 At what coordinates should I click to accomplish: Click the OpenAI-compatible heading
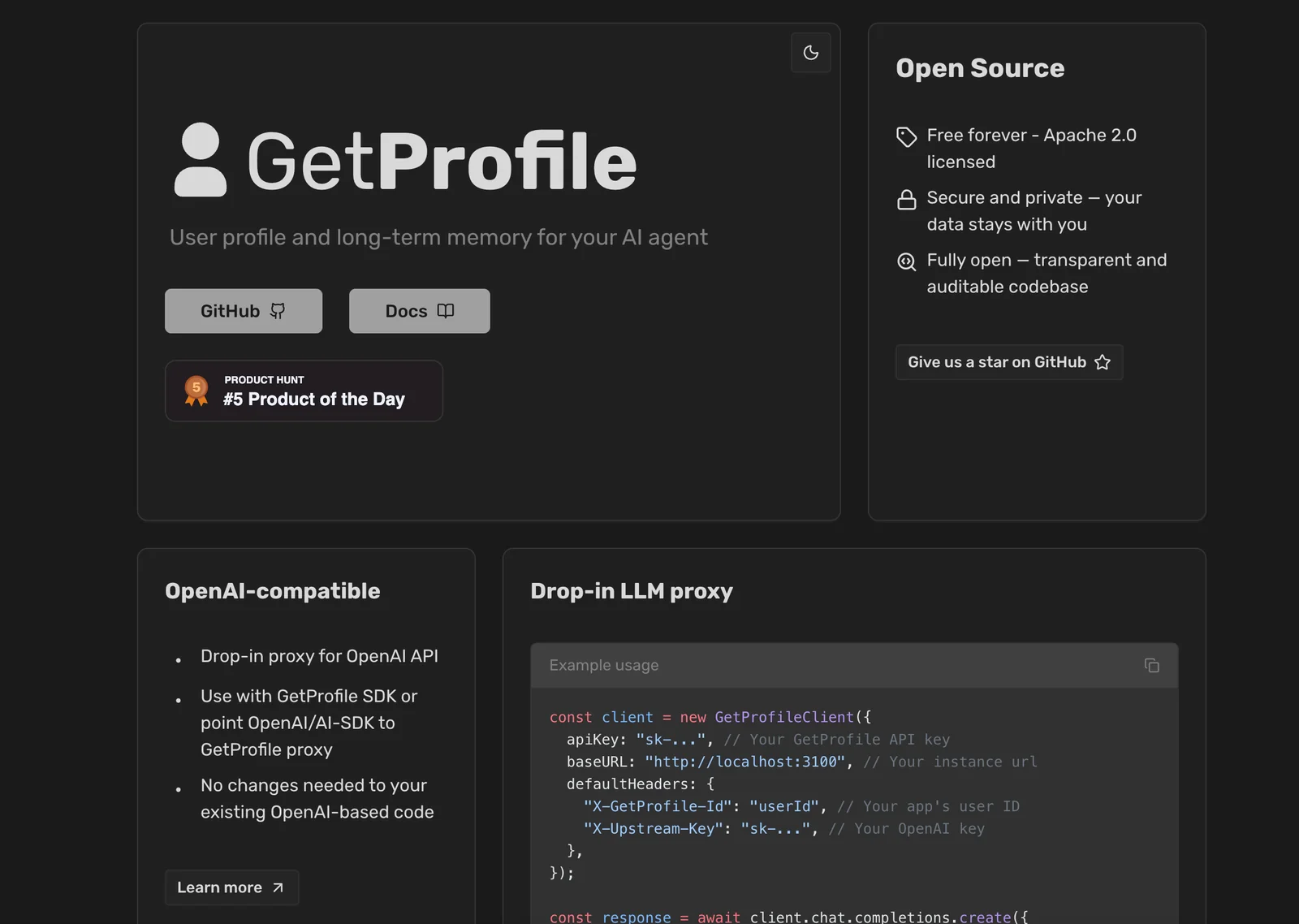click(272, 591)
